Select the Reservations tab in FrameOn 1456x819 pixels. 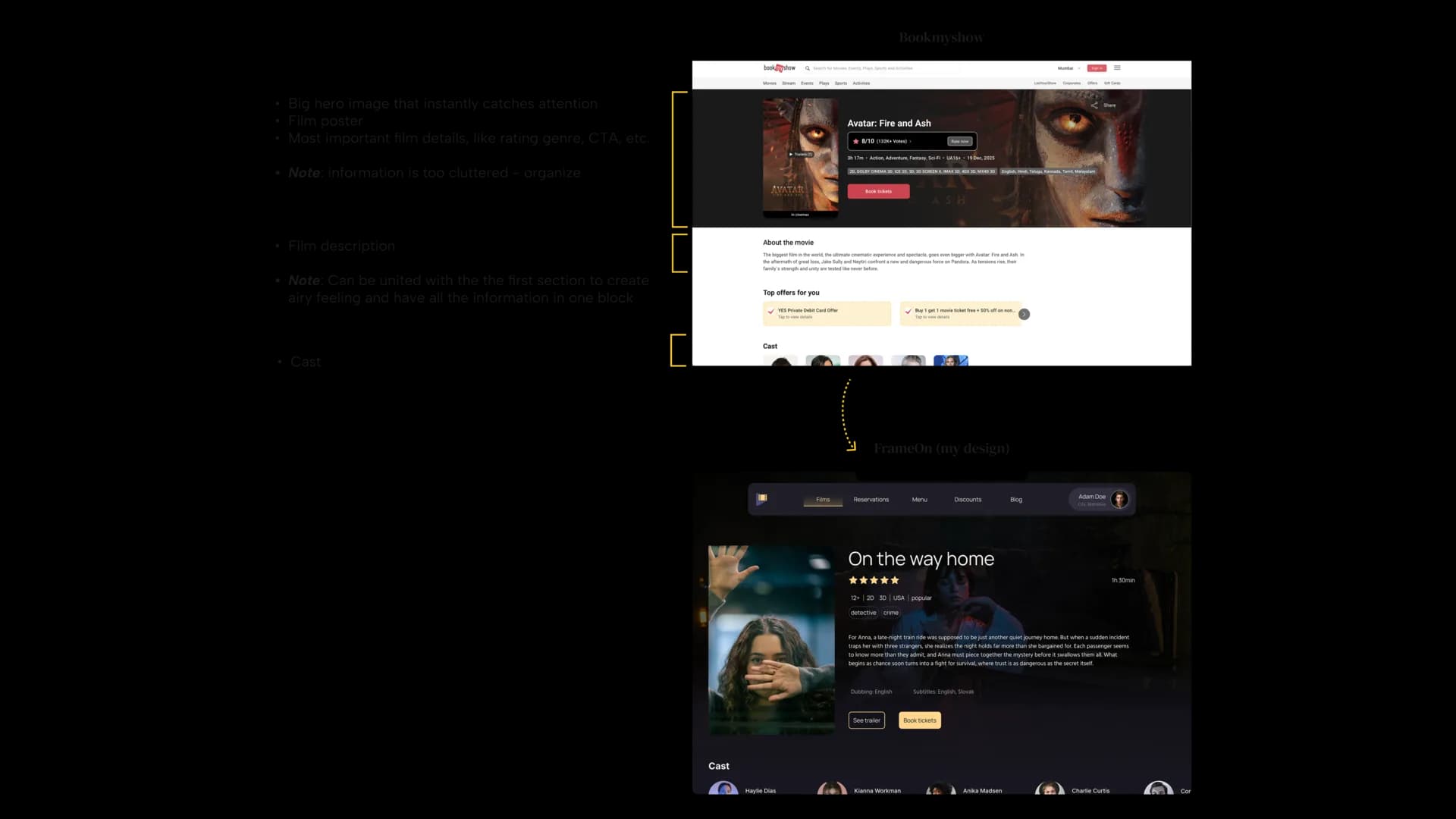pos(871,500)
